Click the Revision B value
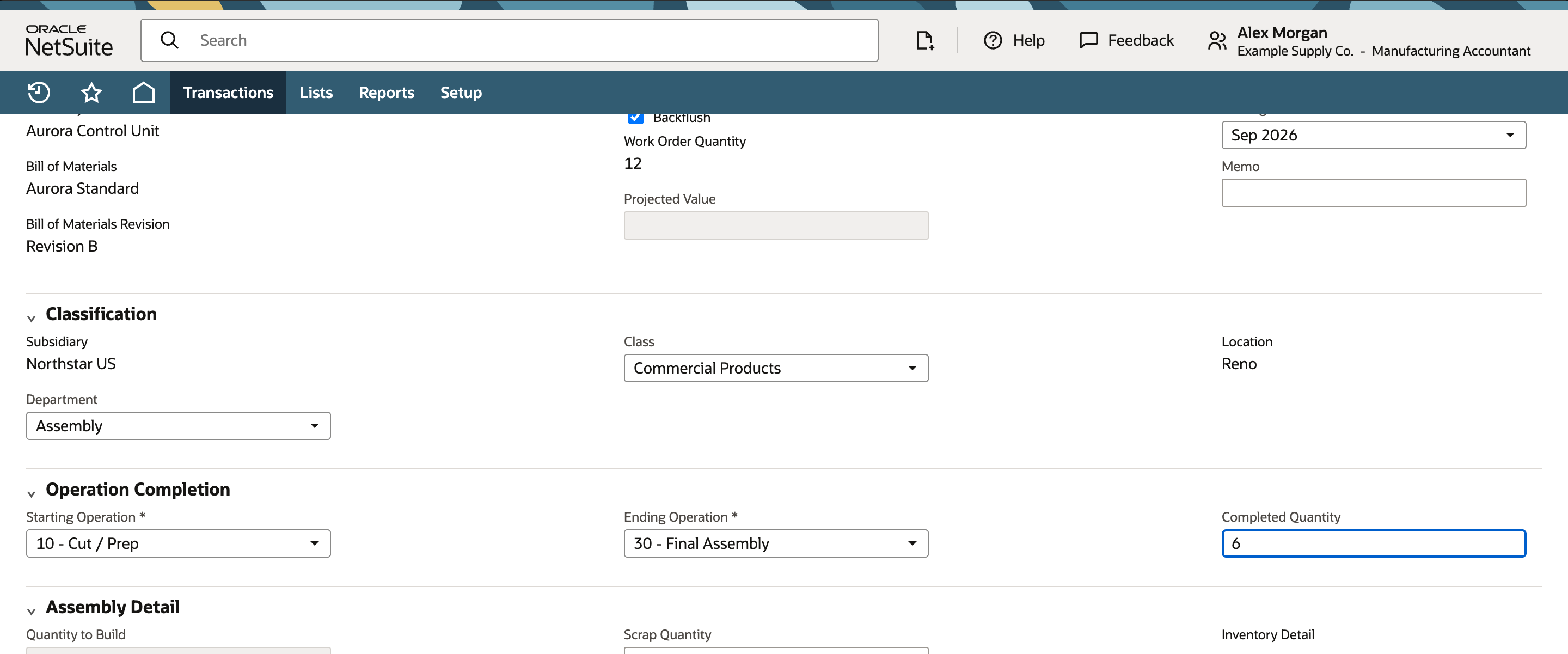 point(62,247)
